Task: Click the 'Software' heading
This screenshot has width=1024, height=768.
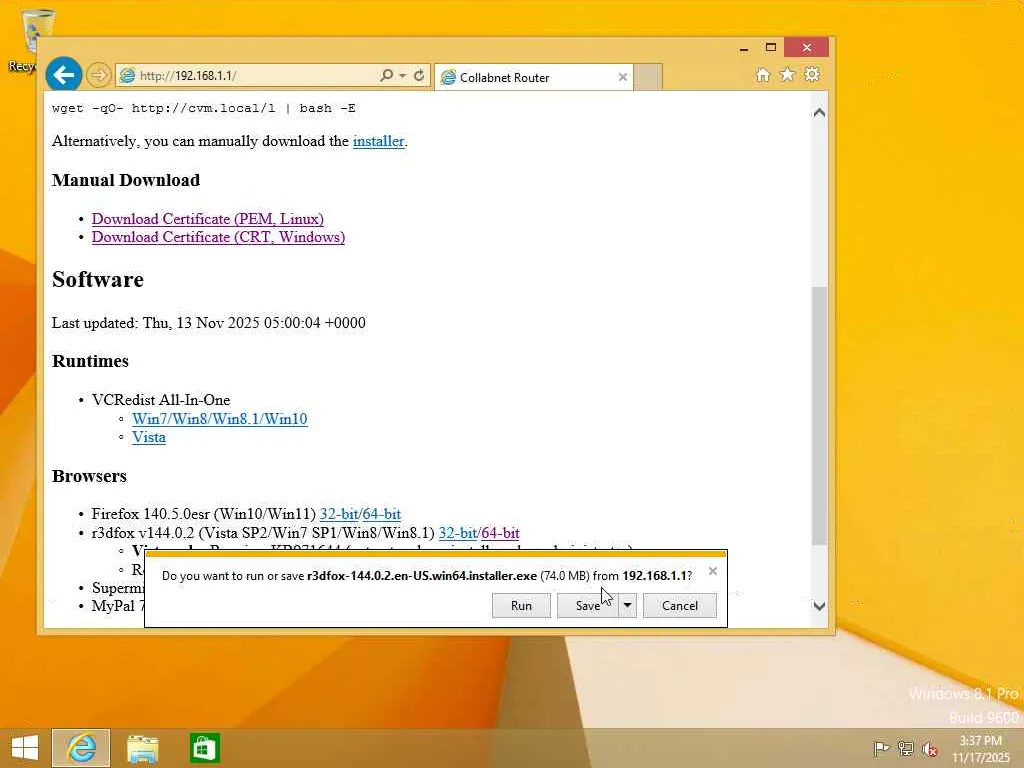Action: click(x=98, y=280)
